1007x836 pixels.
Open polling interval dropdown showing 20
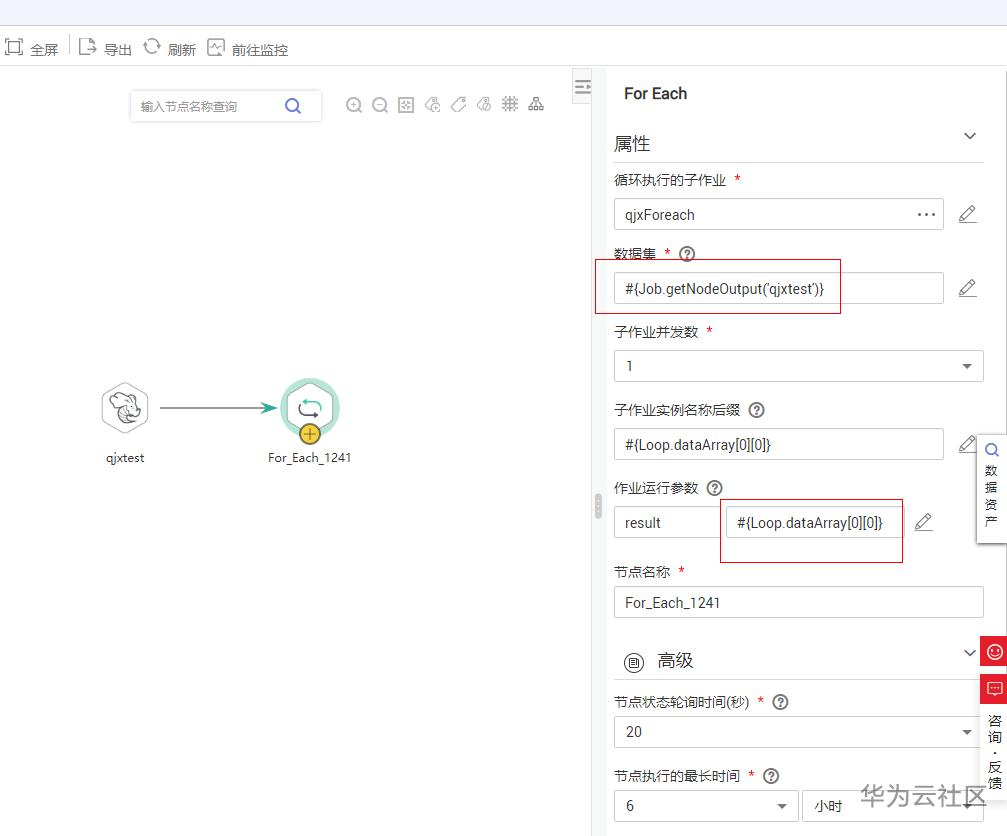coord(798,732)
